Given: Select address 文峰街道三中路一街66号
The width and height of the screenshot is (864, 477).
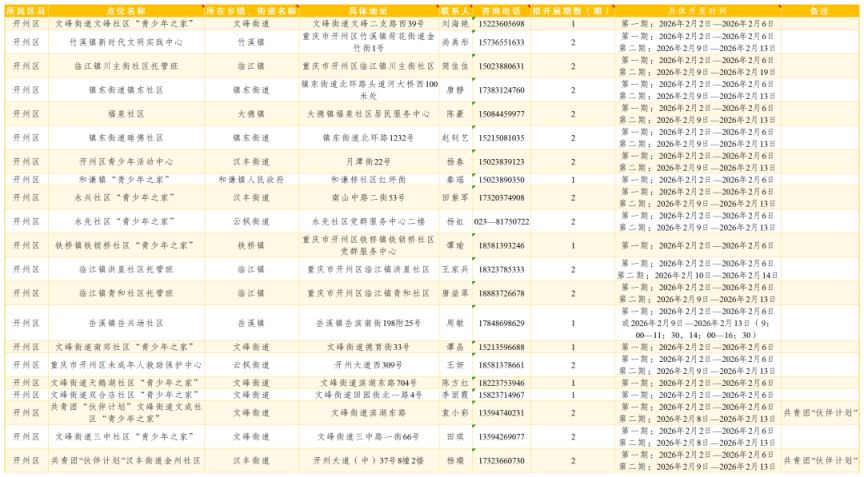Looking at the screenshot, I should point(369,437).
